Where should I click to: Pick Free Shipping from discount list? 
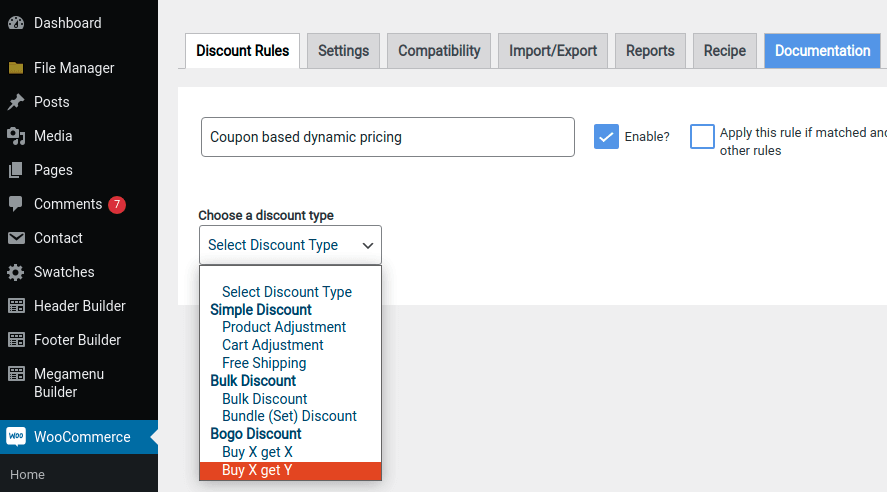click(x=264, y=363)
